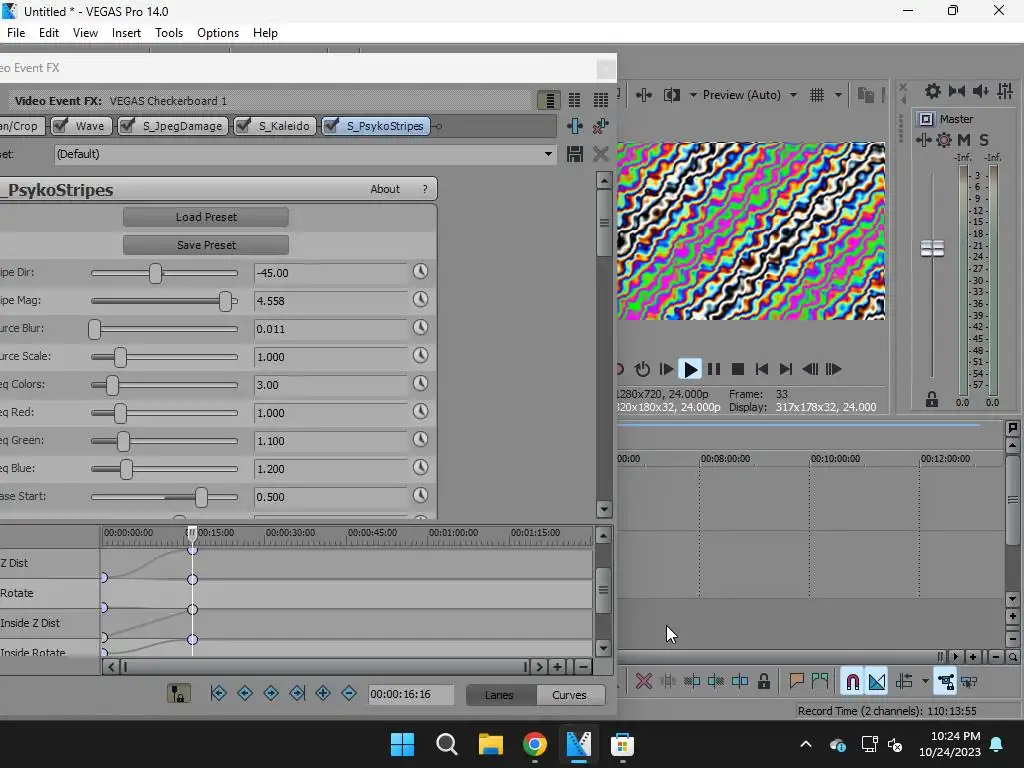Toggle automatic crossfades button
Screen dimensions: 1024x768
[877, 682]
